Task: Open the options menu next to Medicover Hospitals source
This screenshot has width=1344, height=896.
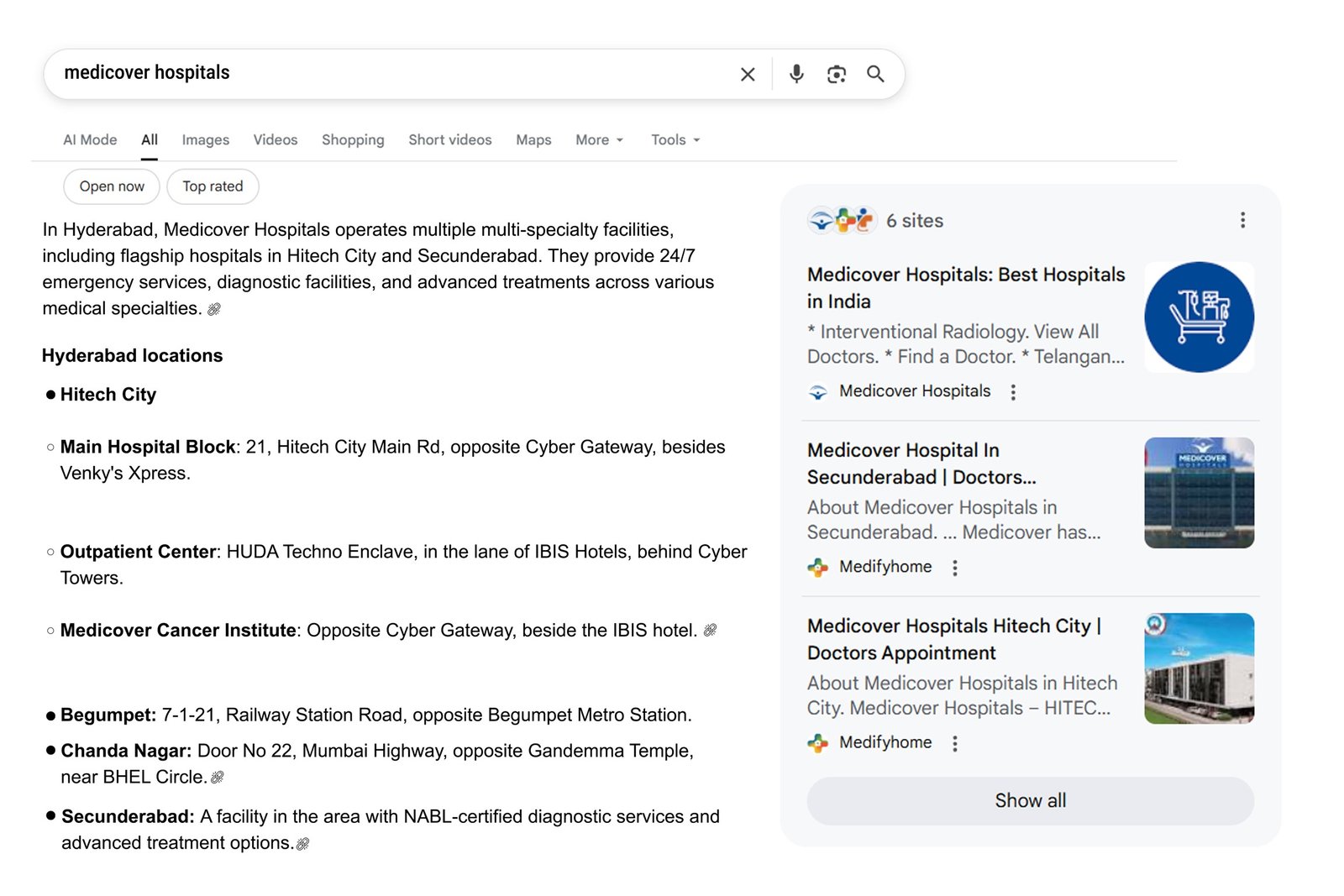Action: coord(1013,392)
